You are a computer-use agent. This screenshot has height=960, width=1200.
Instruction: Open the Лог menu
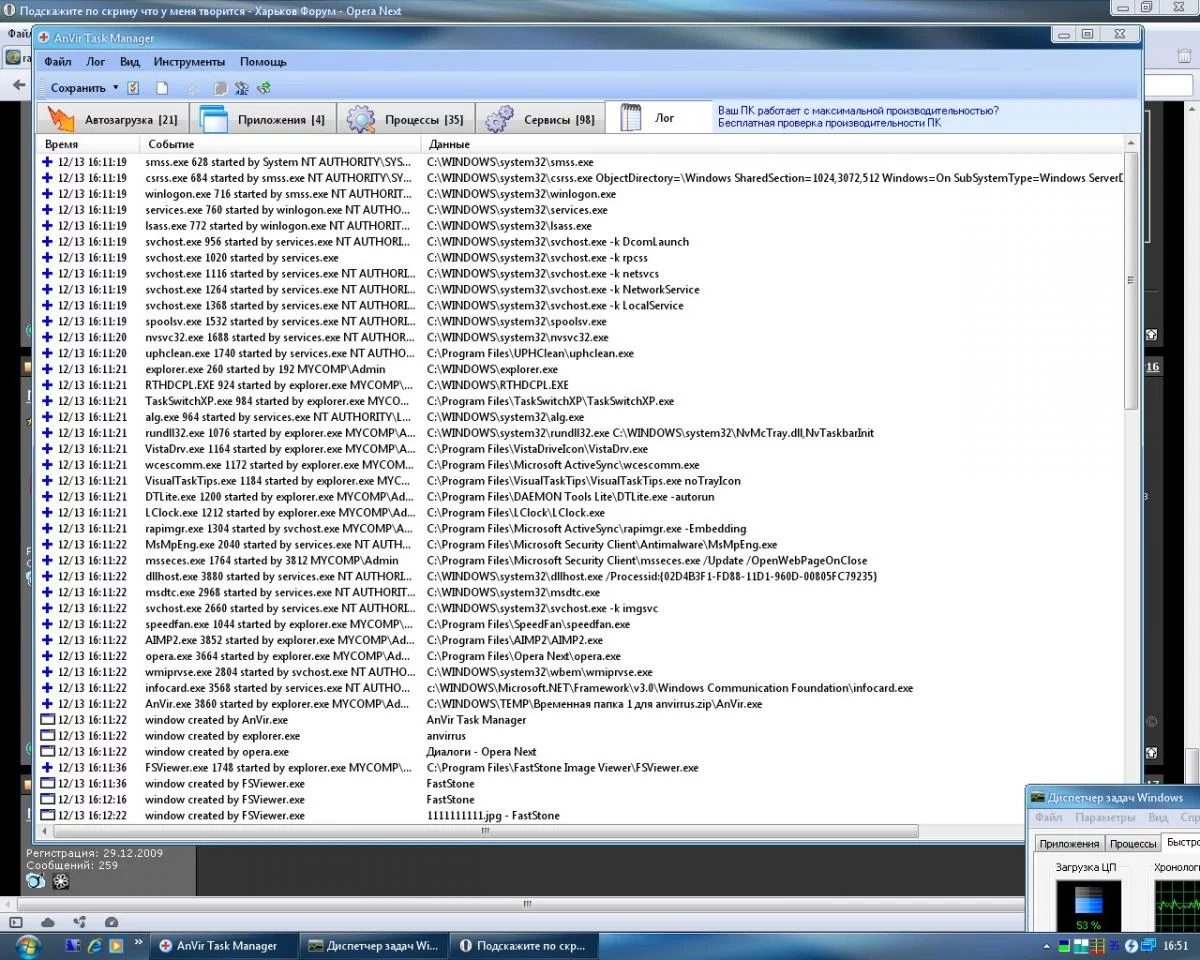[x=95, y=62]
